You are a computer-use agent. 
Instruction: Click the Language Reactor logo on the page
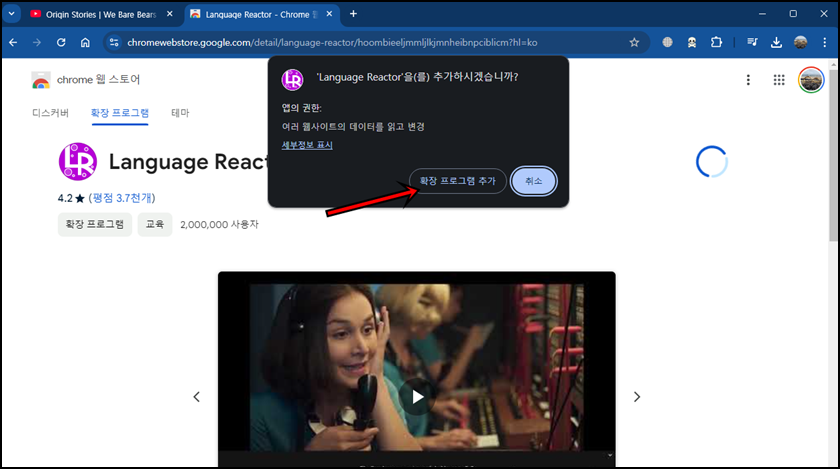(78, 161)
